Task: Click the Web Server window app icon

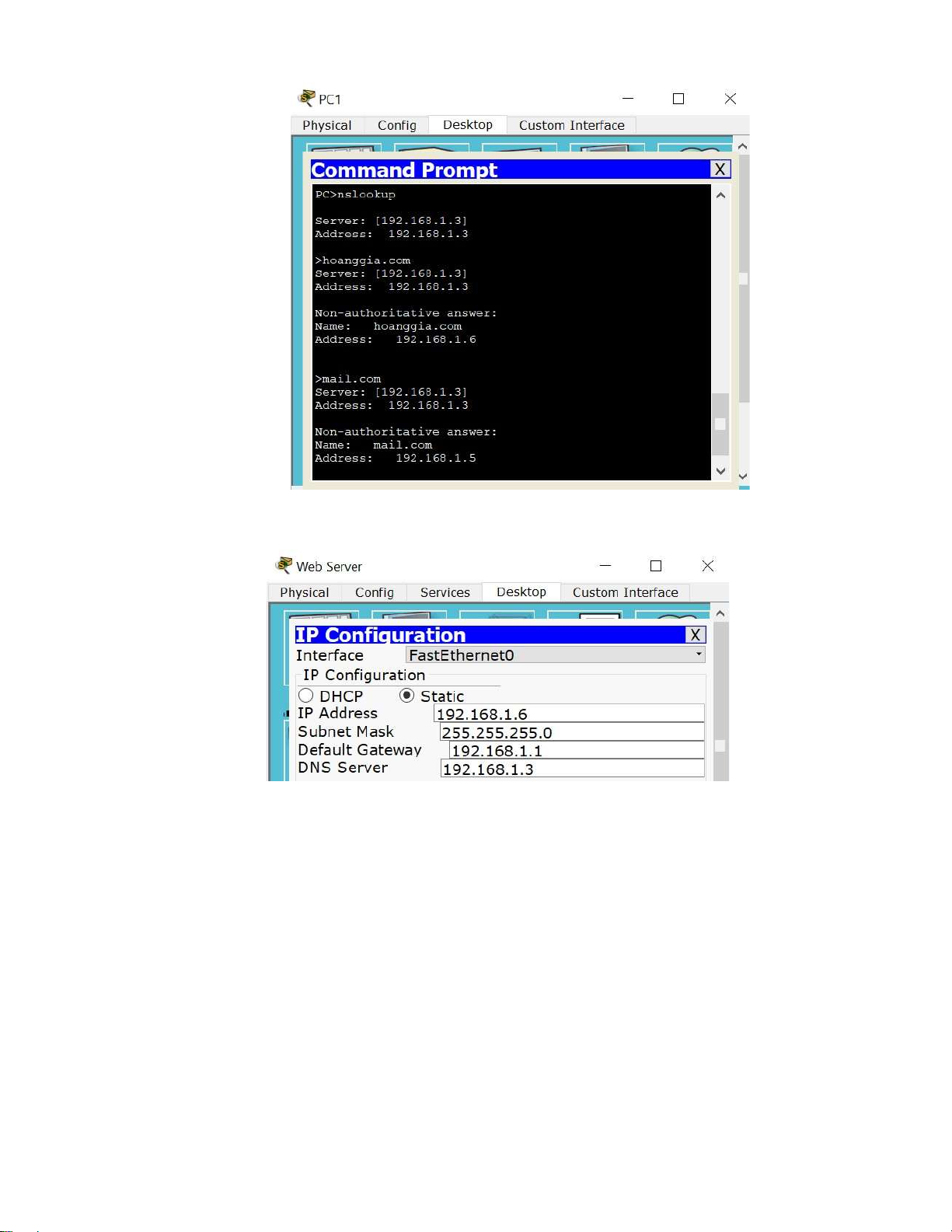Action: 284,565
